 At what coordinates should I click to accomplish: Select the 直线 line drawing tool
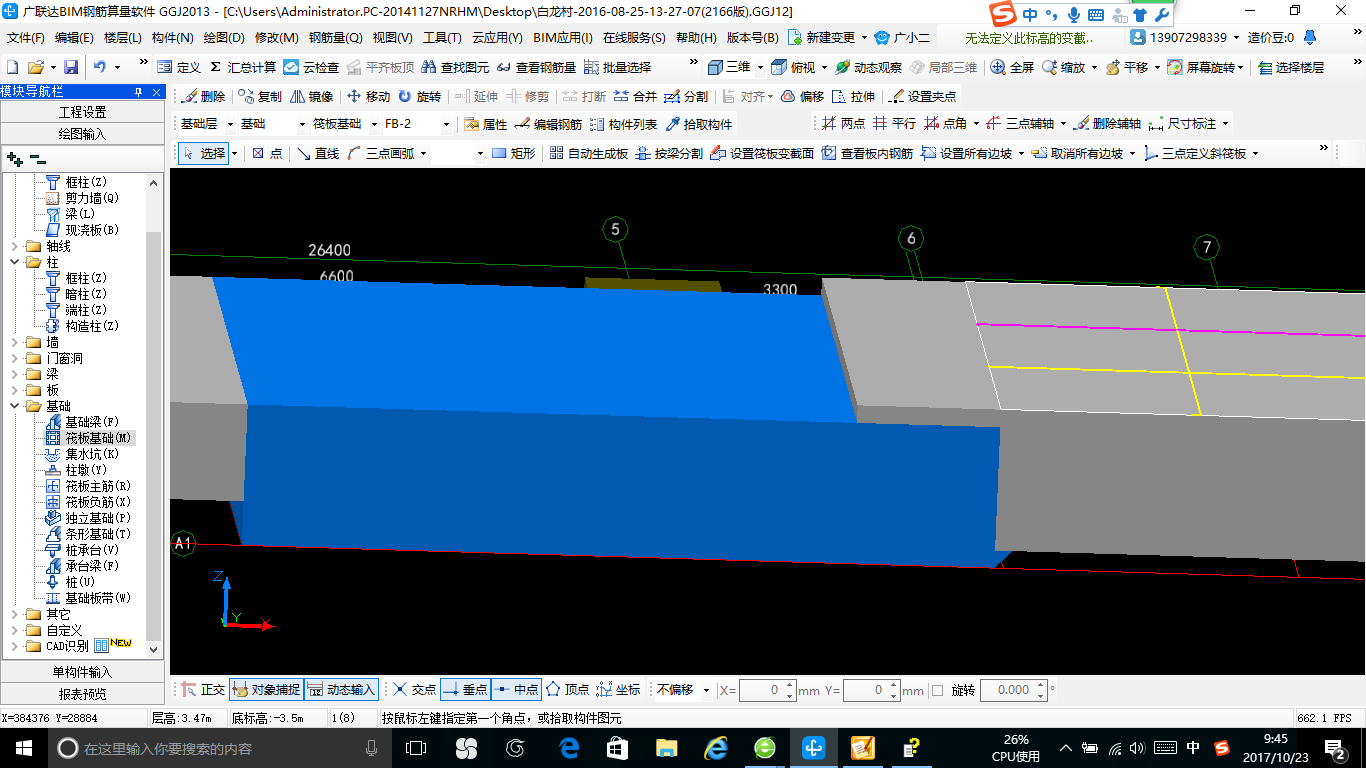318,154
